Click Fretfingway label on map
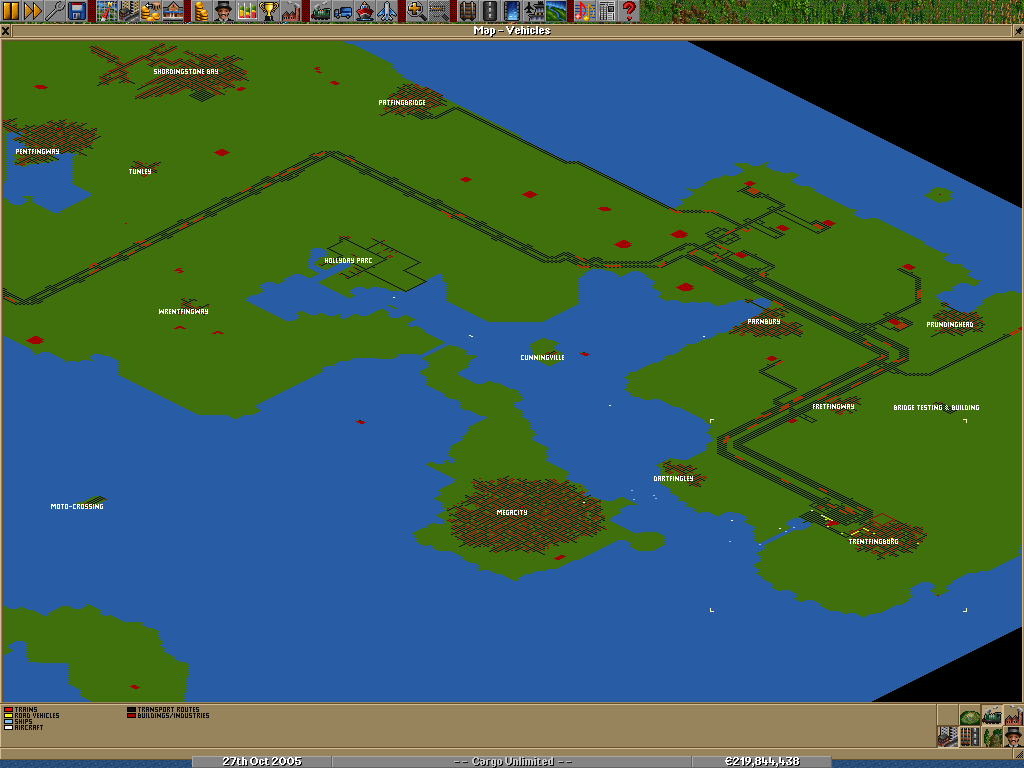The width and height of the screenshot is (1024, 768). (x=833, y=406)
